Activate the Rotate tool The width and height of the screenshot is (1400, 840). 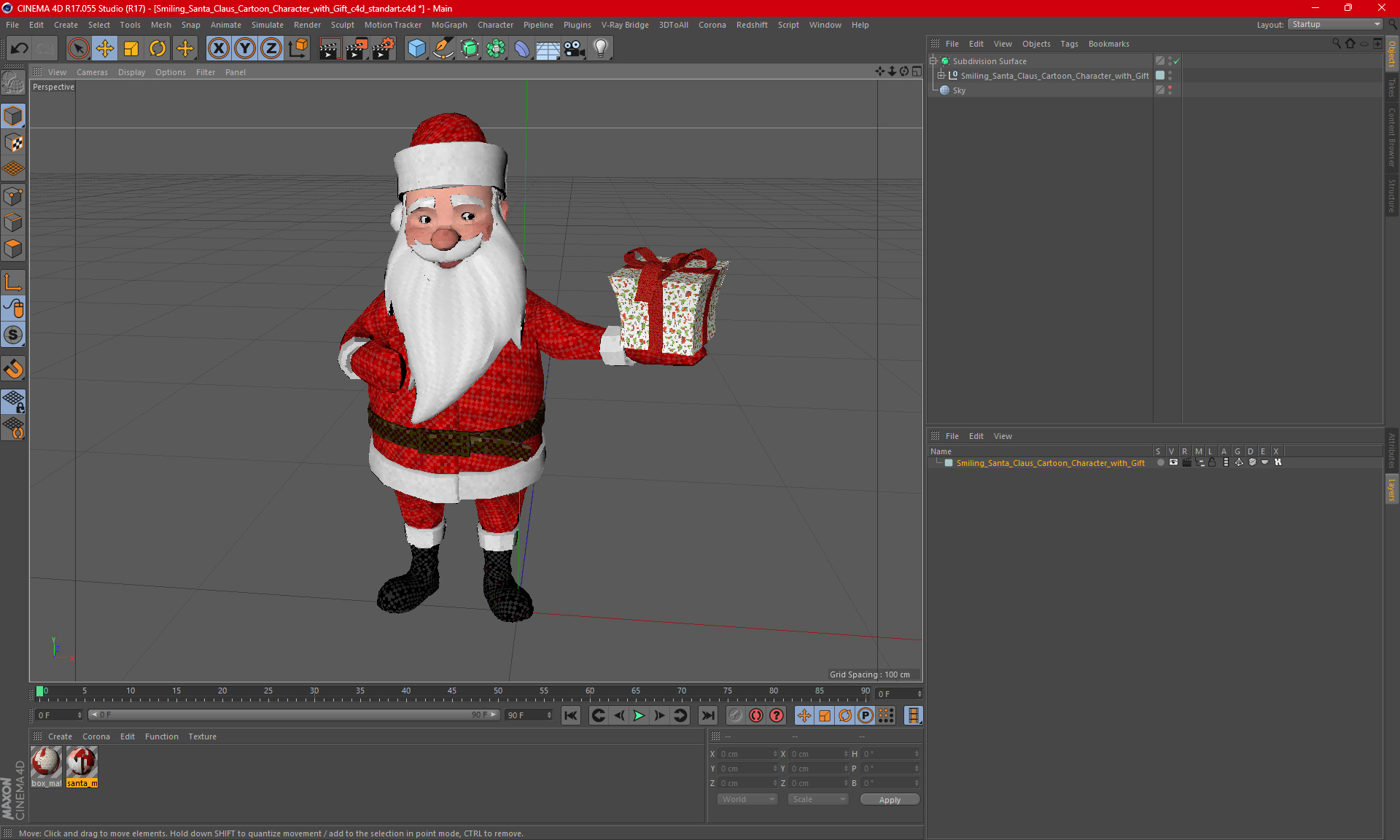tap(157, 48)
